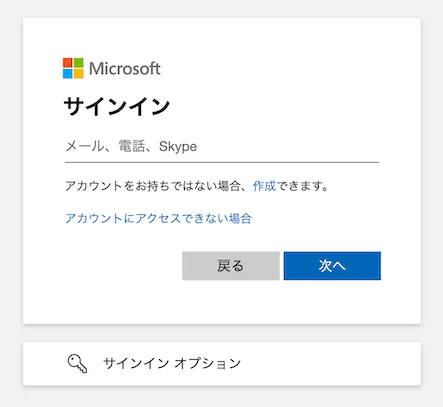
Task: Click the Microsoft wordmark text
Action: pyautogui.click(x=125, y=68)
